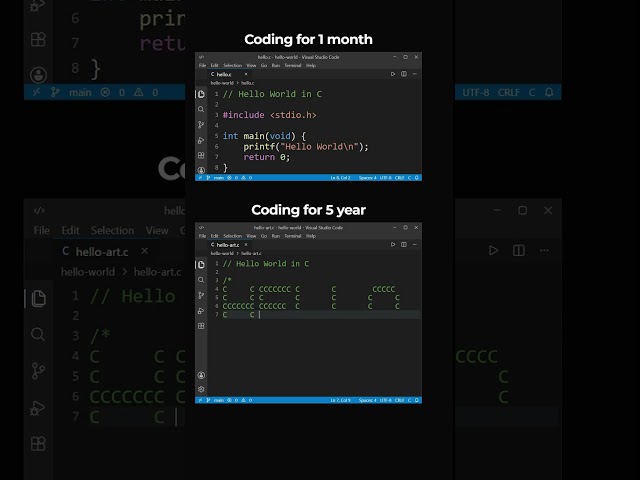The width and height of the screenshot is (640, 480).
Task: Open Run and Debug in hello.c window
Action: point(201,140)
